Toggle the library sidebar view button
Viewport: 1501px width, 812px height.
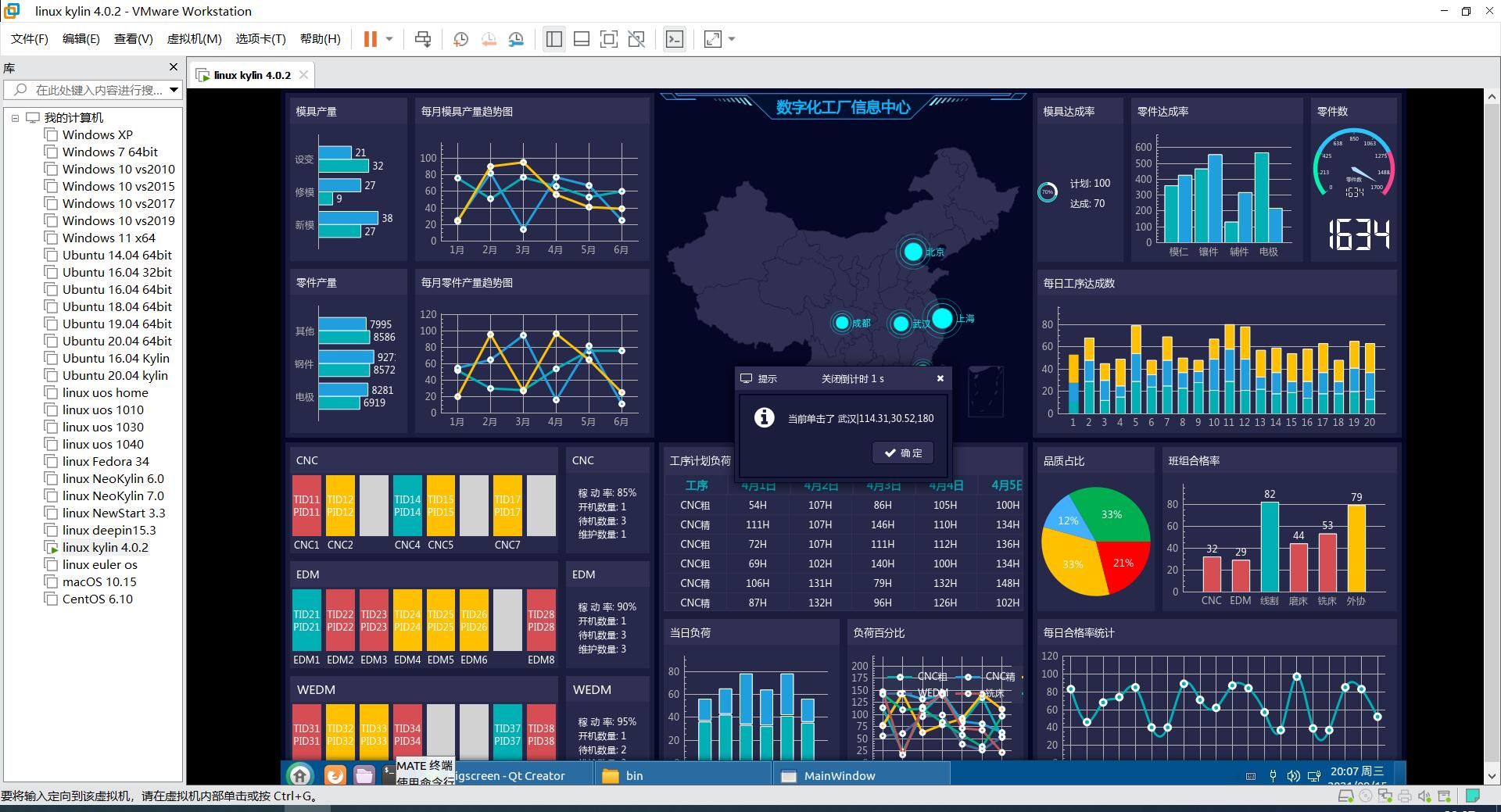(554, 39)
